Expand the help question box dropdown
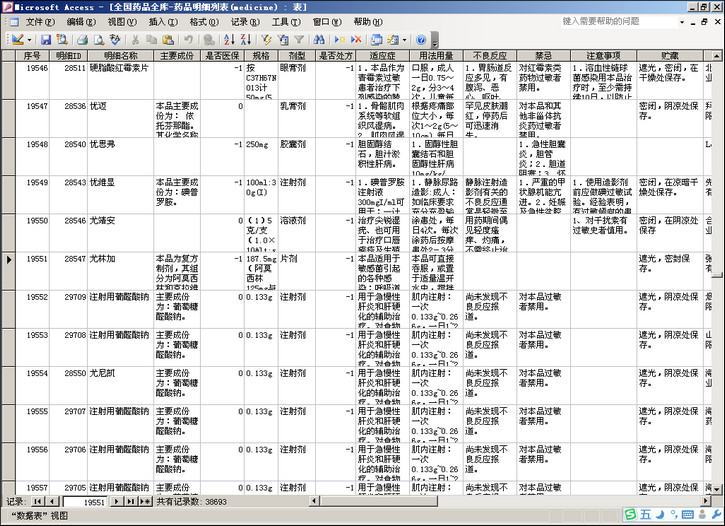Image resolution: width=725 pixels, height=526 pixels. (682, 22)
